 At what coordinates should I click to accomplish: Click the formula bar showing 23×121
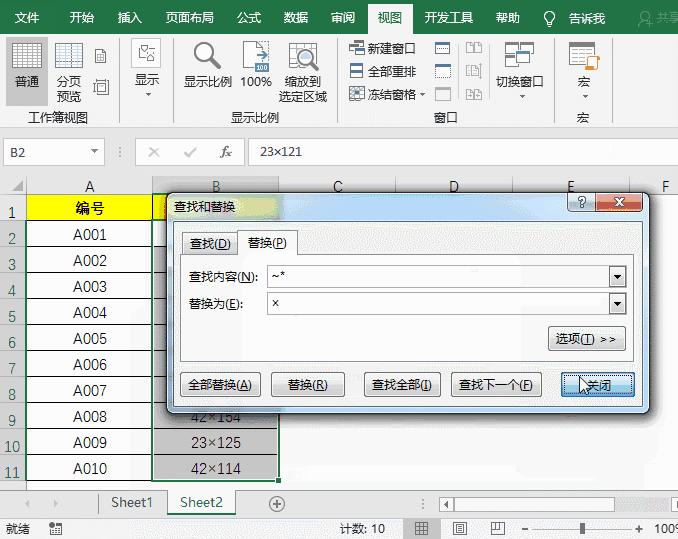pyautogui.click(x=463, y=152)
